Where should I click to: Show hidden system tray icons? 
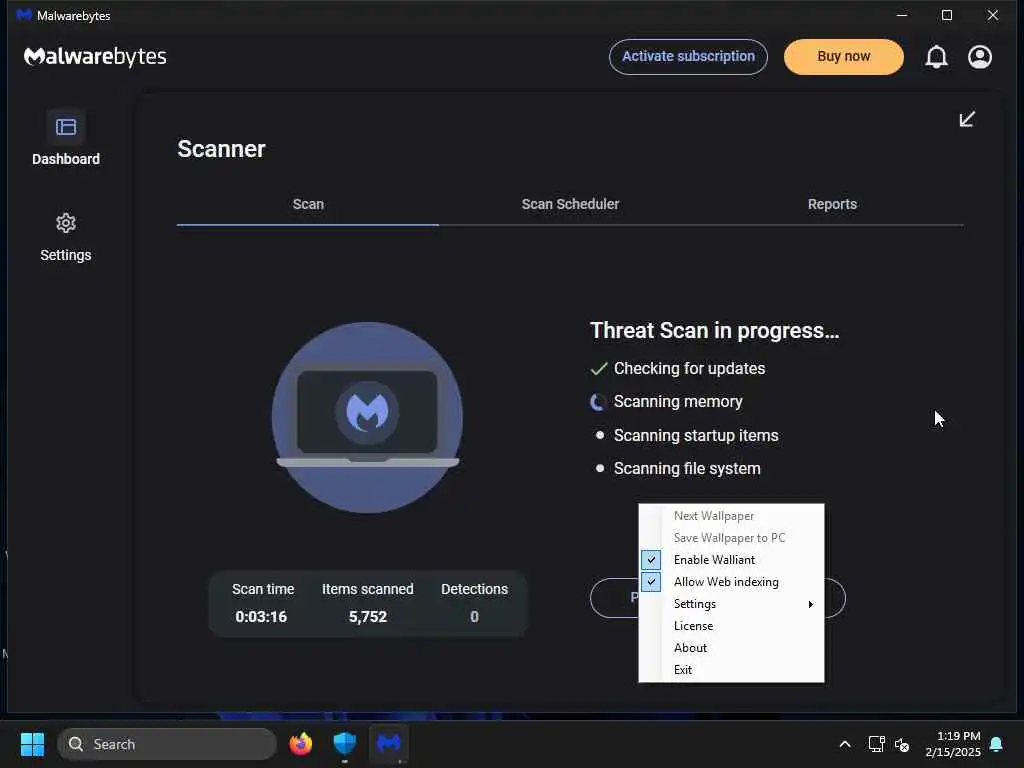click(844, 744)
